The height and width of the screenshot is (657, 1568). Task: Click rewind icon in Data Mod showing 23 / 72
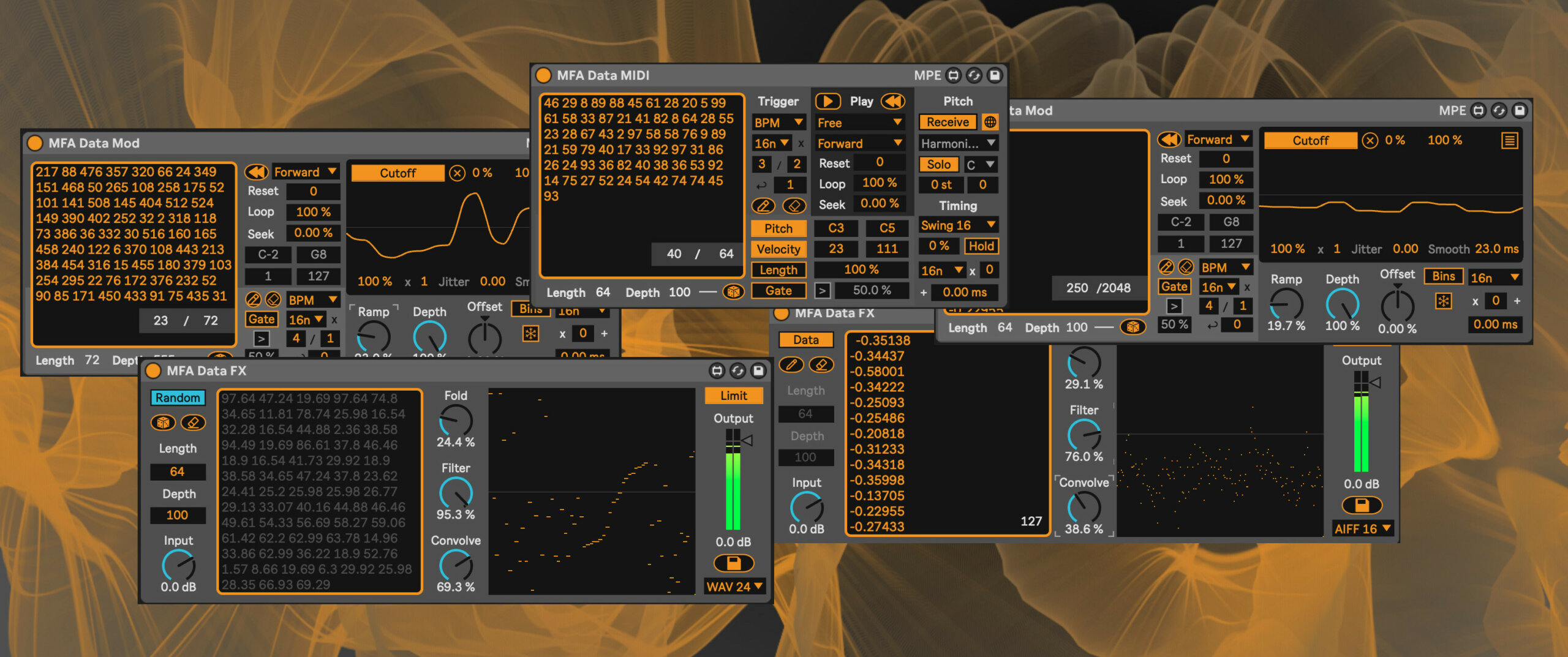(256, 172)
